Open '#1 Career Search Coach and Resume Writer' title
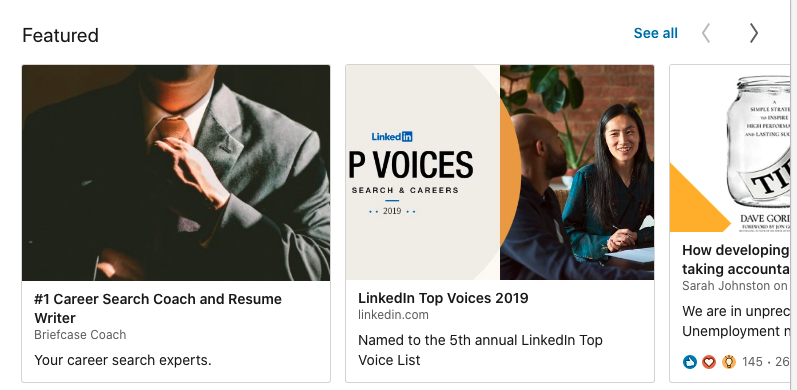The height and width of the screenshot is (390, 797). (x=158, y=308)
